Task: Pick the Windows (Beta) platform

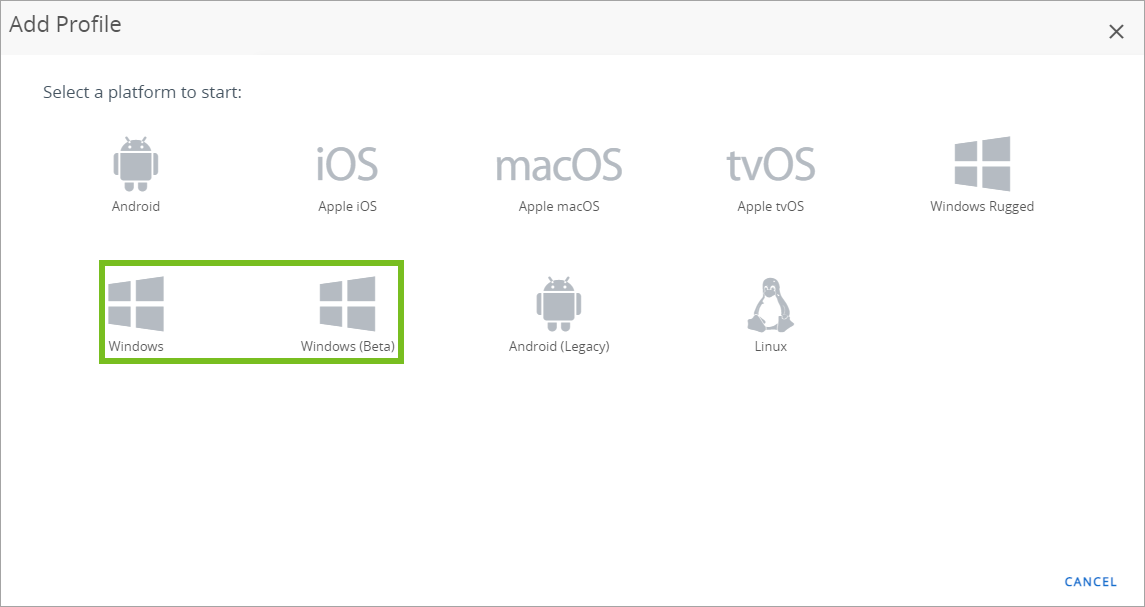Action: tap(348, 314)
